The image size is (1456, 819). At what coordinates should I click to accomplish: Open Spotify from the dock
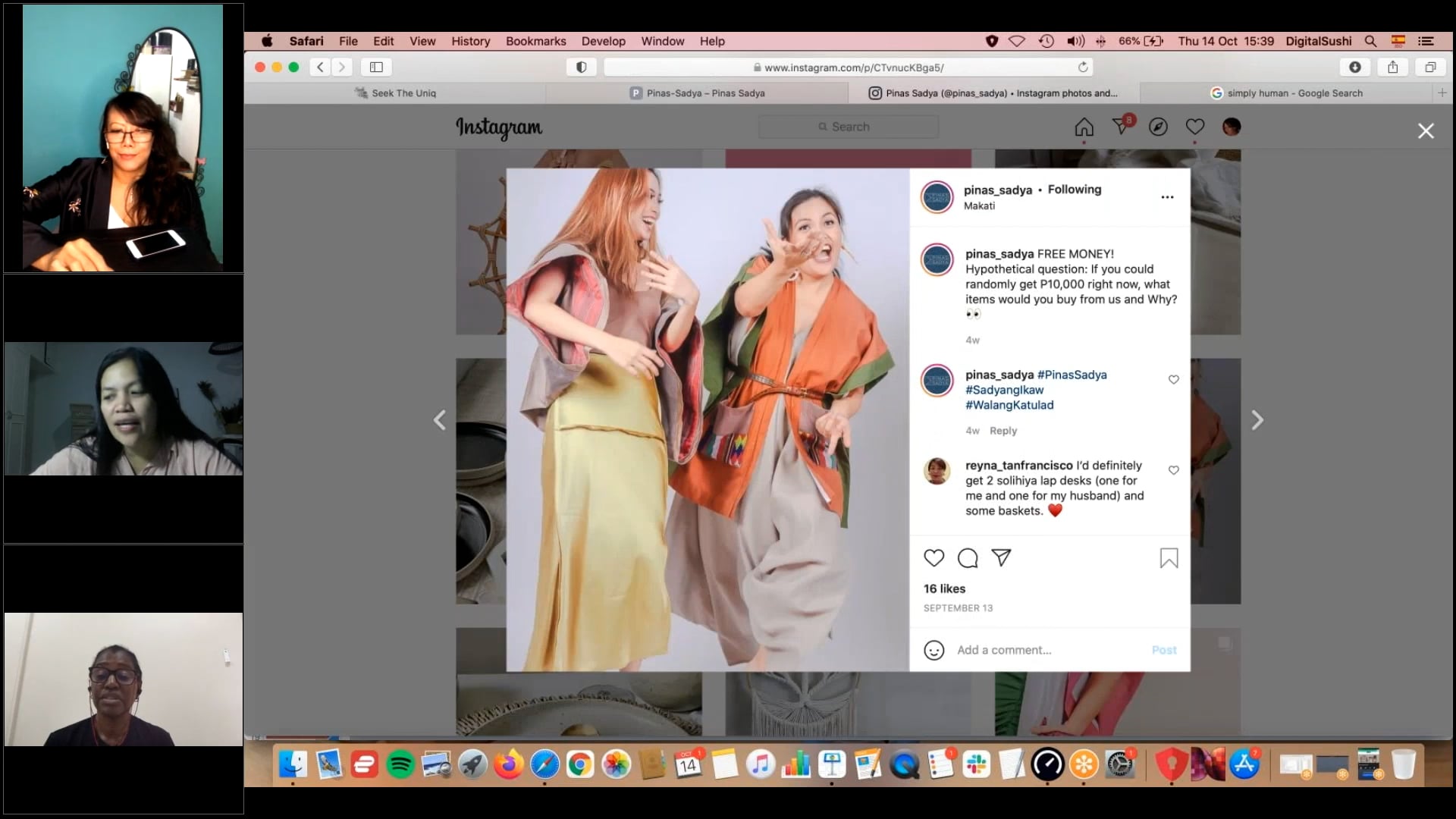[x=400, y=764]
